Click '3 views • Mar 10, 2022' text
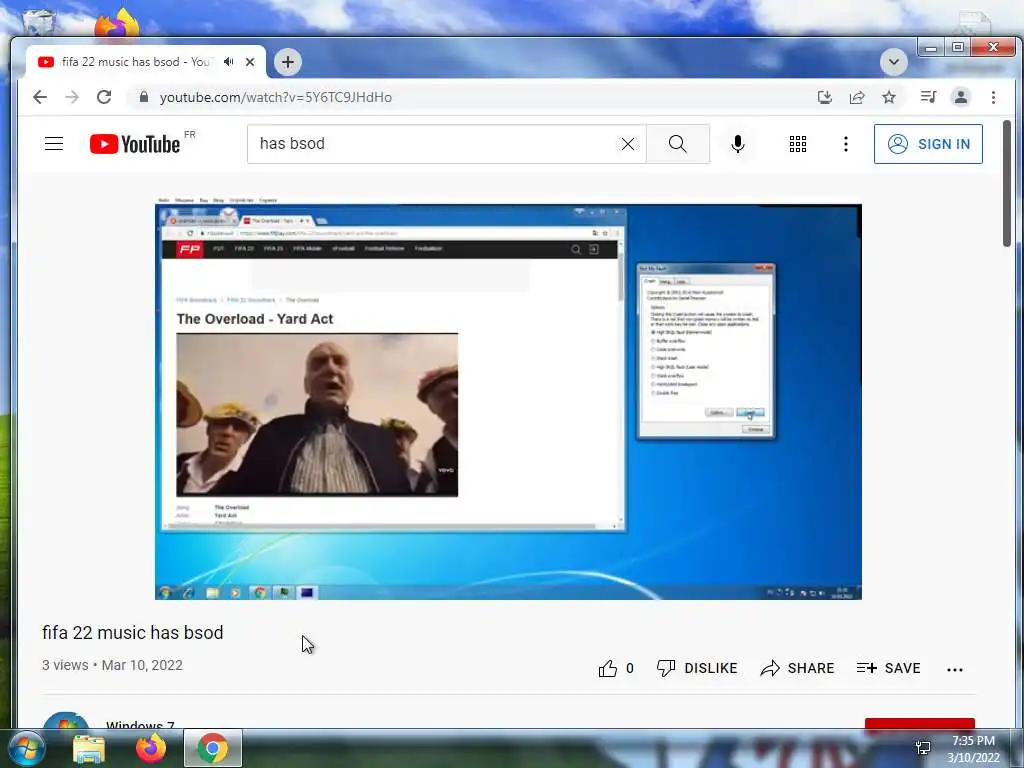The height and width of the screenshot is (768, 1024). pyautogui.click(x=112, y=665)
